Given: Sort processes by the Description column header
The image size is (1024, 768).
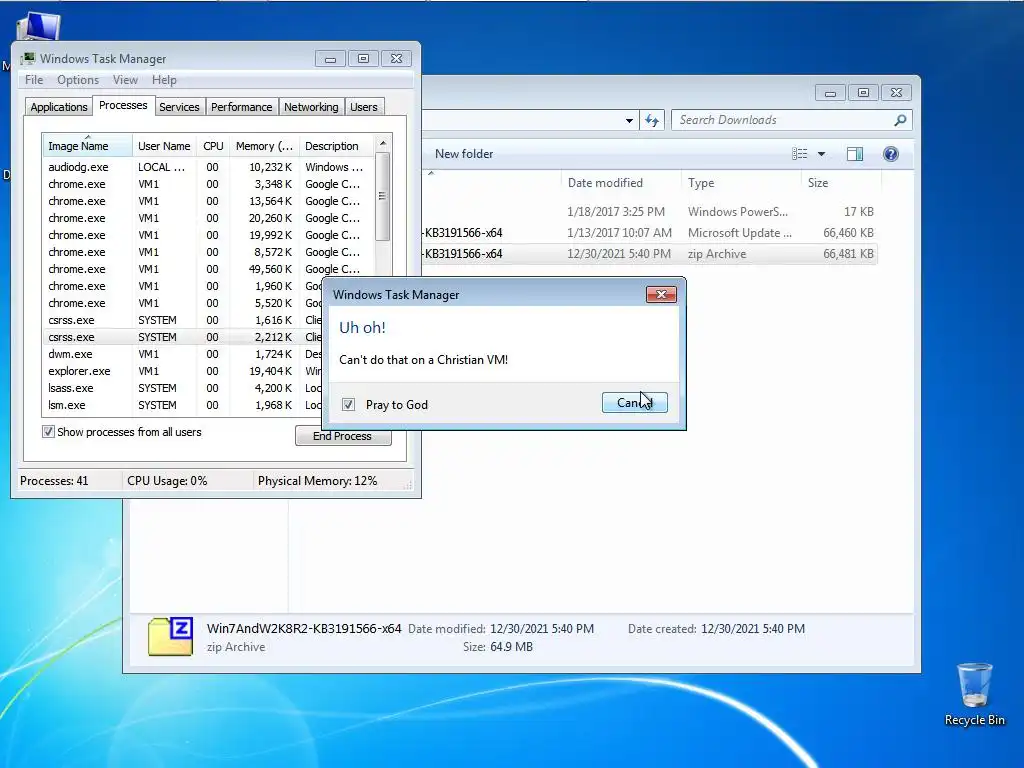Looking at the screenshot, I should [336, 146].
